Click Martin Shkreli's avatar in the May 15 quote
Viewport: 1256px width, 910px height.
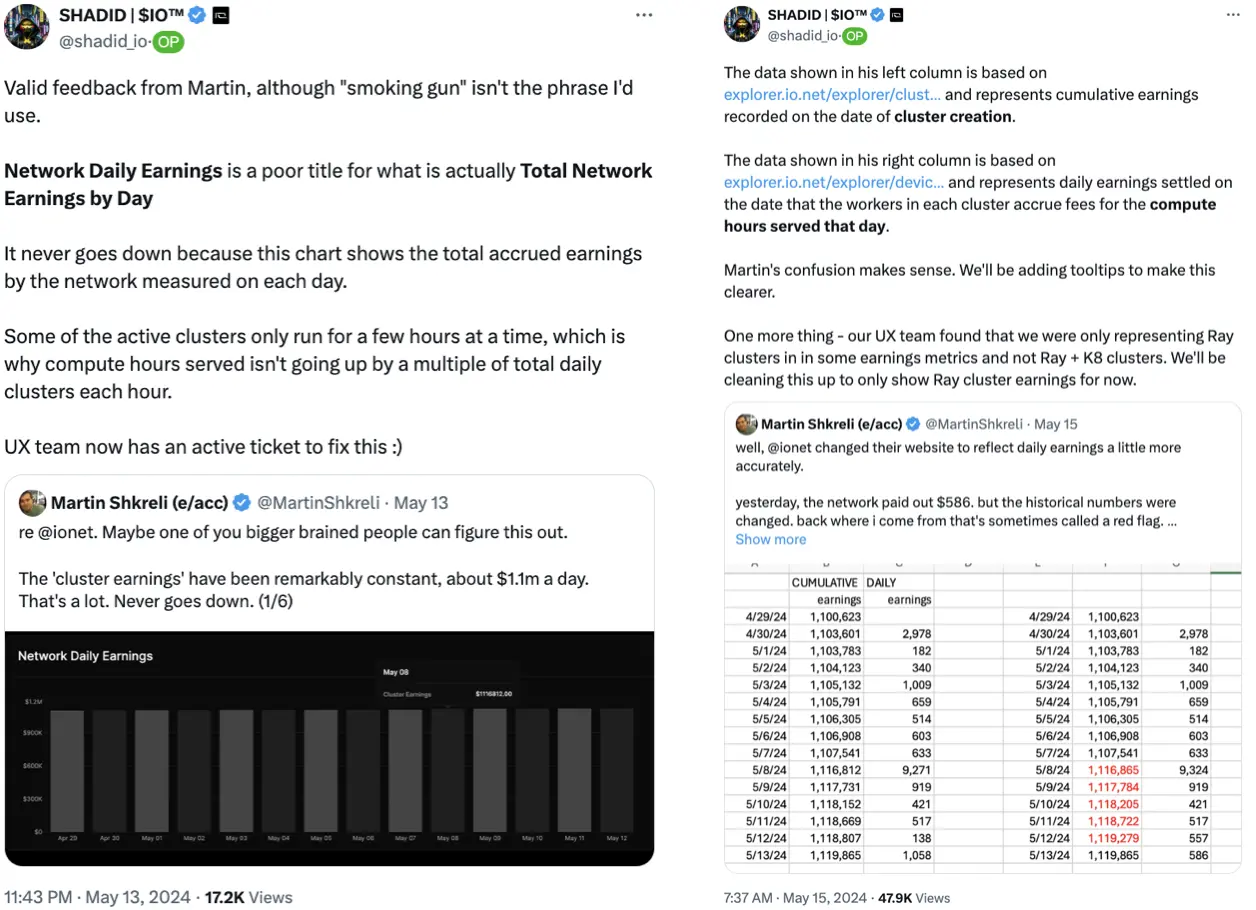(747, 424)
